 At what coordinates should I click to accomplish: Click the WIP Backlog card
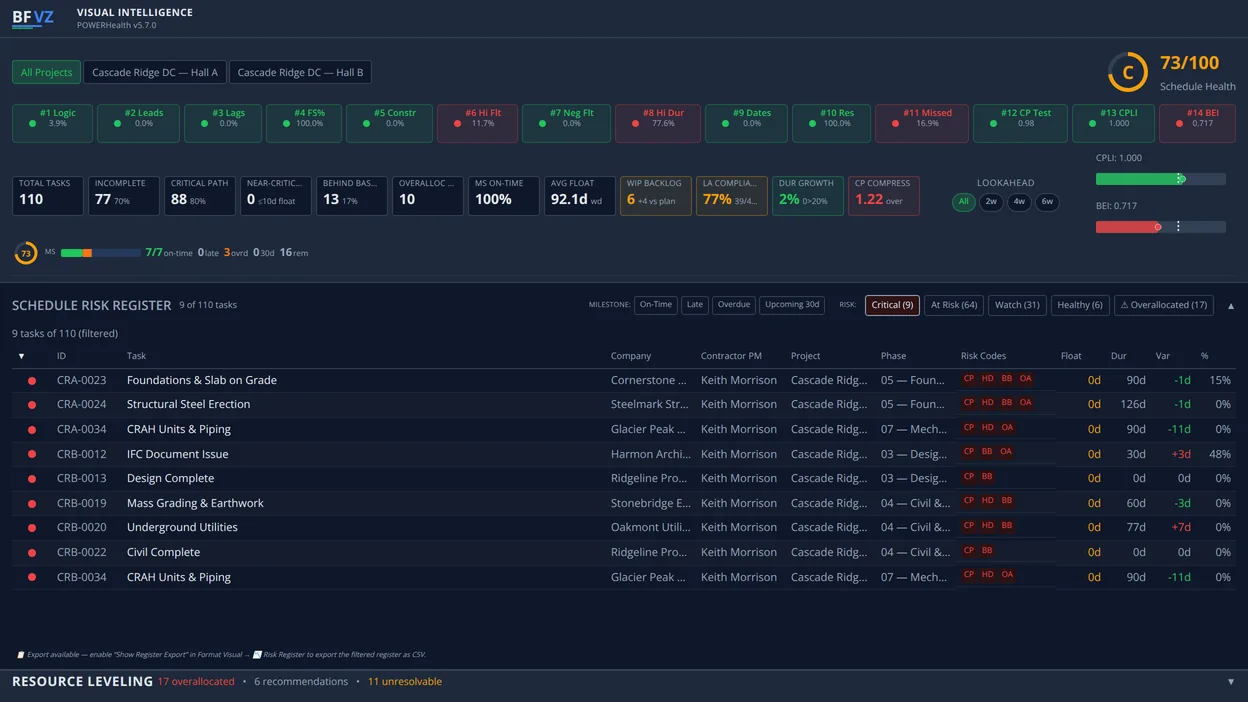[x=656, y=196]
